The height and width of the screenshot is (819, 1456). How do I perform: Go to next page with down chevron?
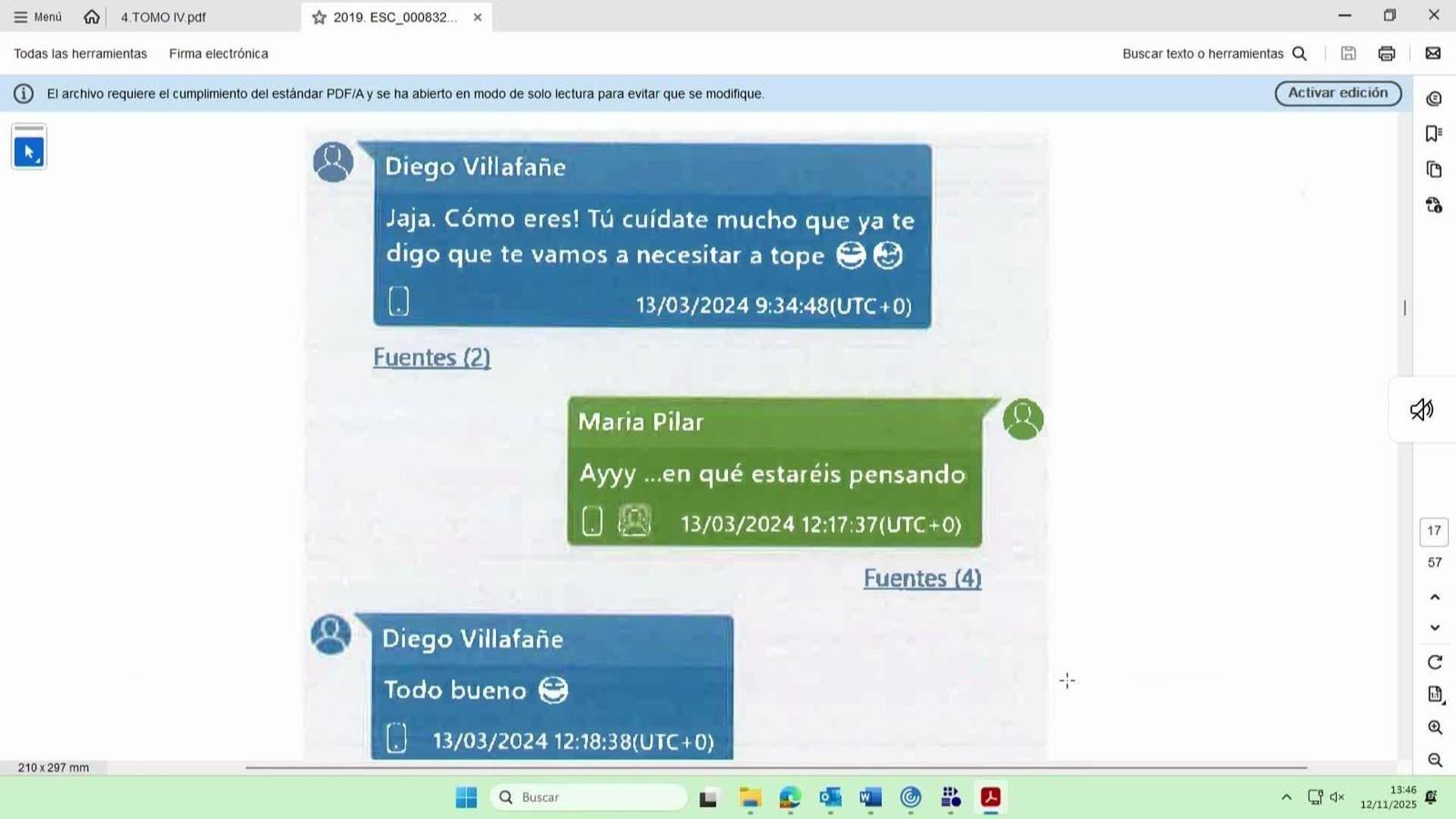pyautogui.click(x=1435, y=628)
